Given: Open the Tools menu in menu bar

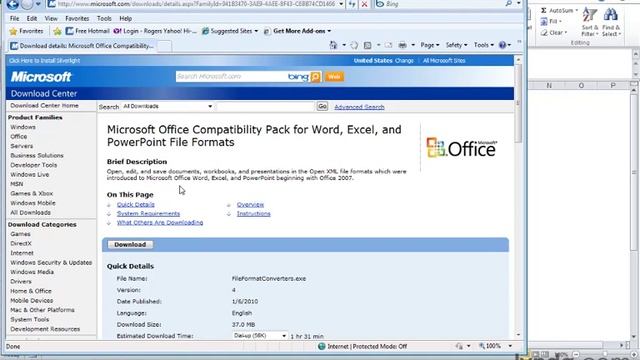Looking at the screenshot, I should 104,18.
